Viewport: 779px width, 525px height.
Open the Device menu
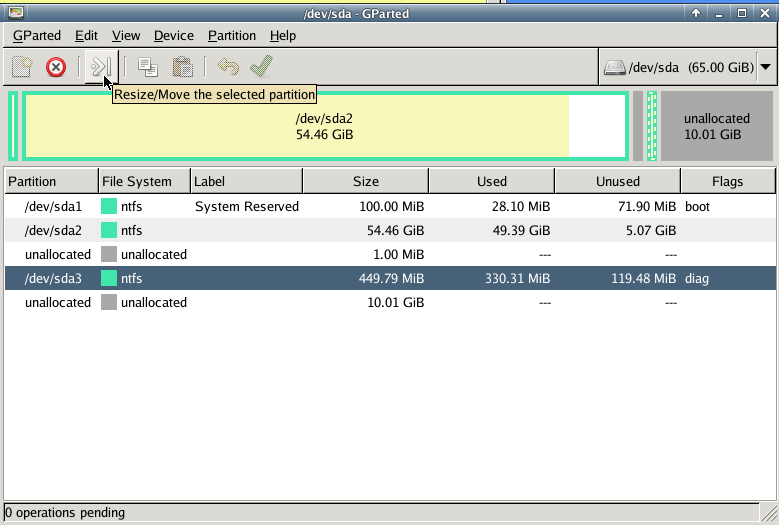coord(174,35)
